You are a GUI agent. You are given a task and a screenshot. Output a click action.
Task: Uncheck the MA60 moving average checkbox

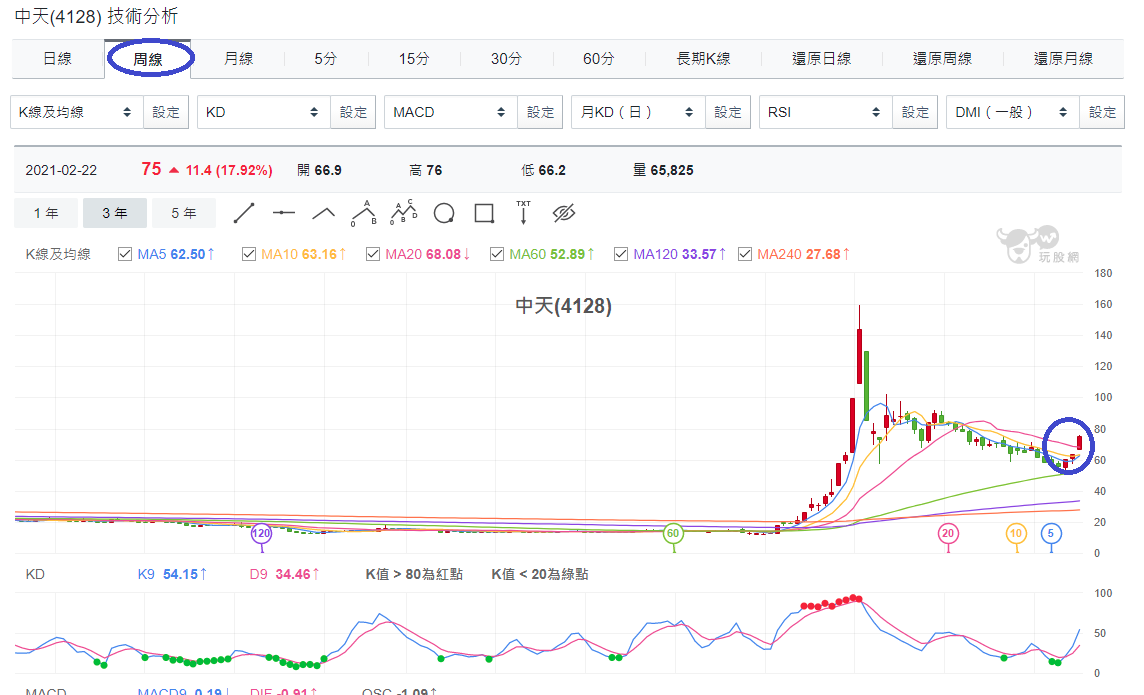click(497, 254)
